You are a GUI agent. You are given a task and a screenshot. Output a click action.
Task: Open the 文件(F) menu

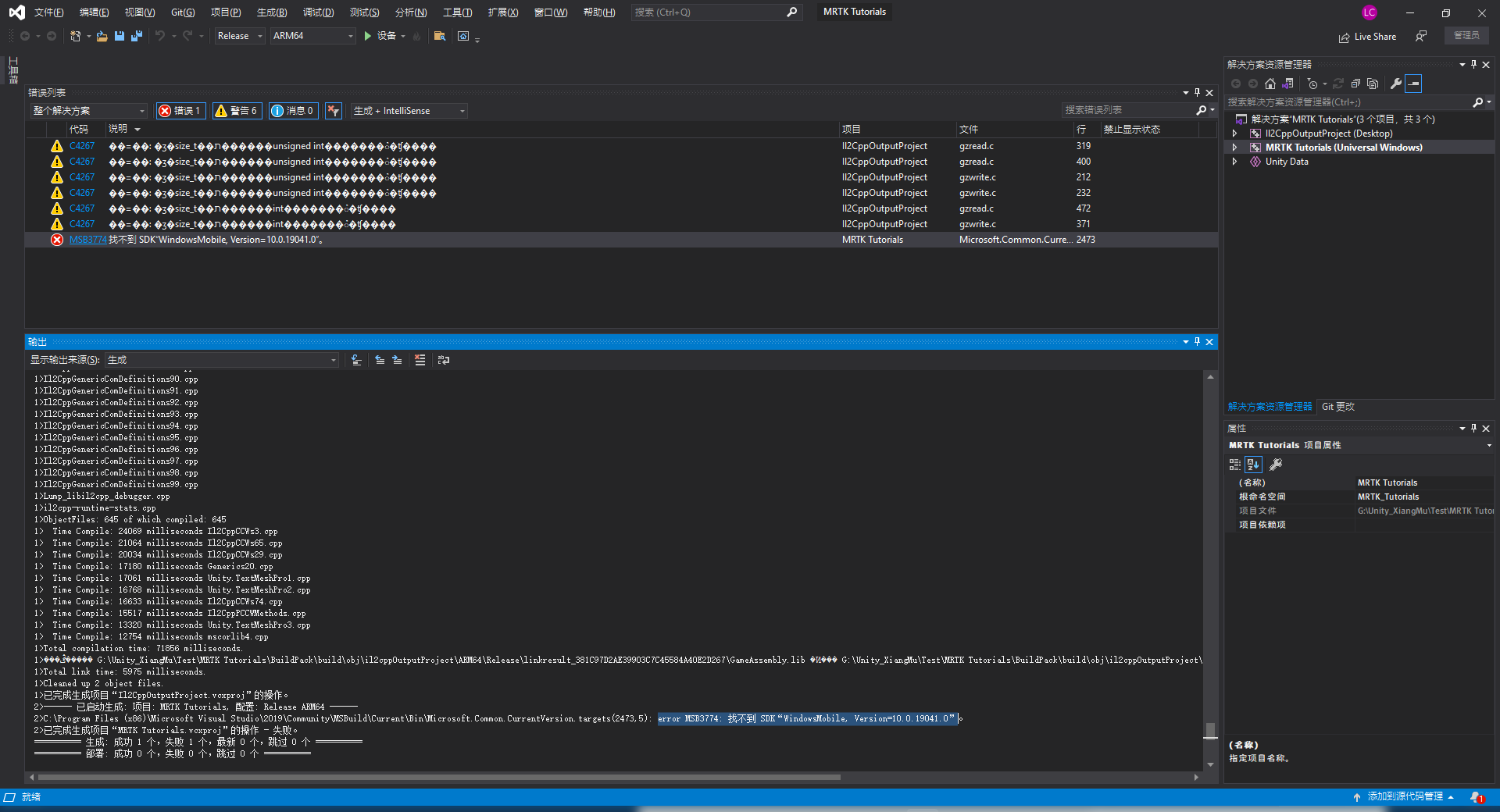tap(48, 12)
